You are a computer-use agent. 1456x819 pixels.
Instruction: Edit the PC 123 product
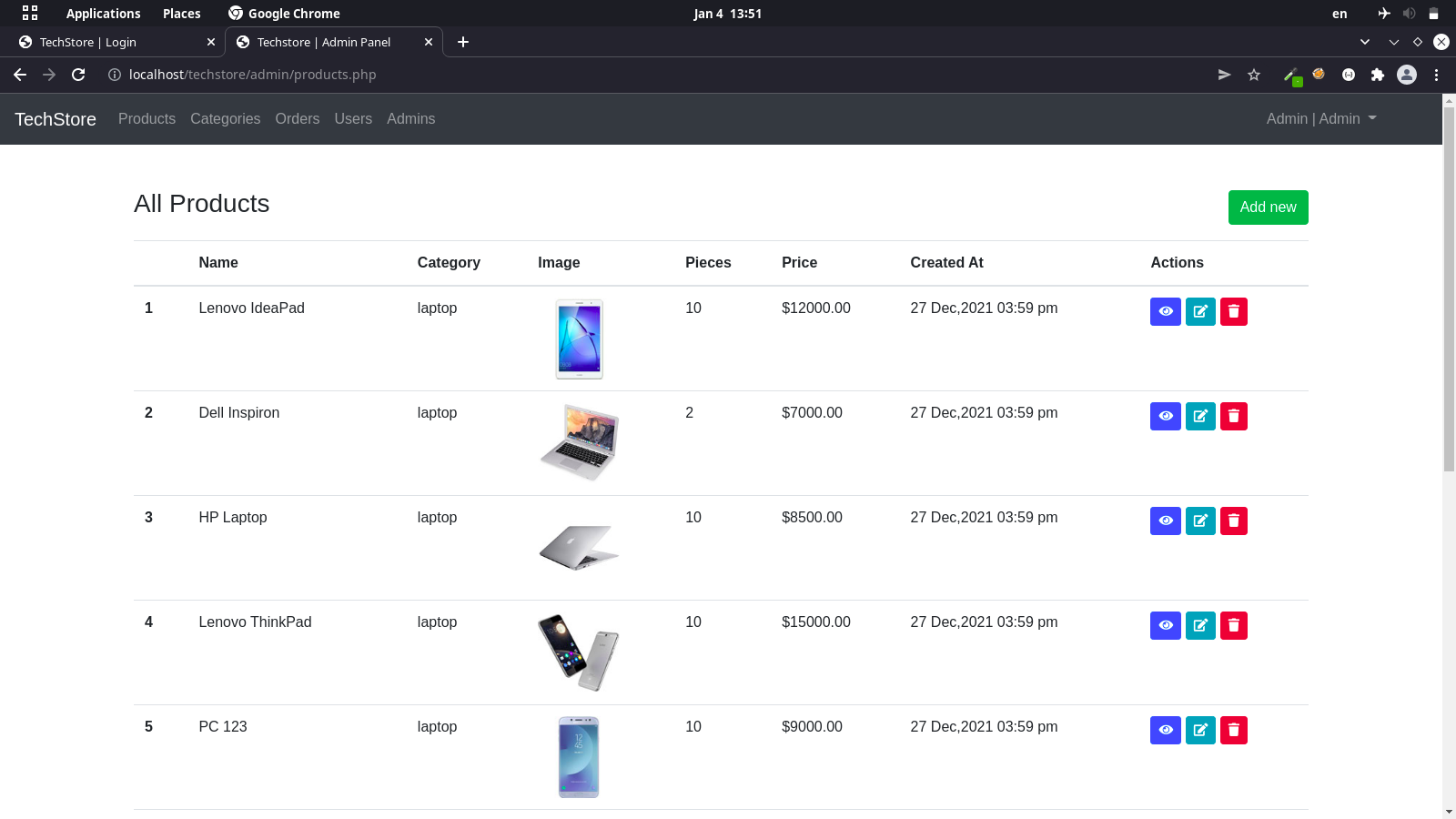(1200, 730)
